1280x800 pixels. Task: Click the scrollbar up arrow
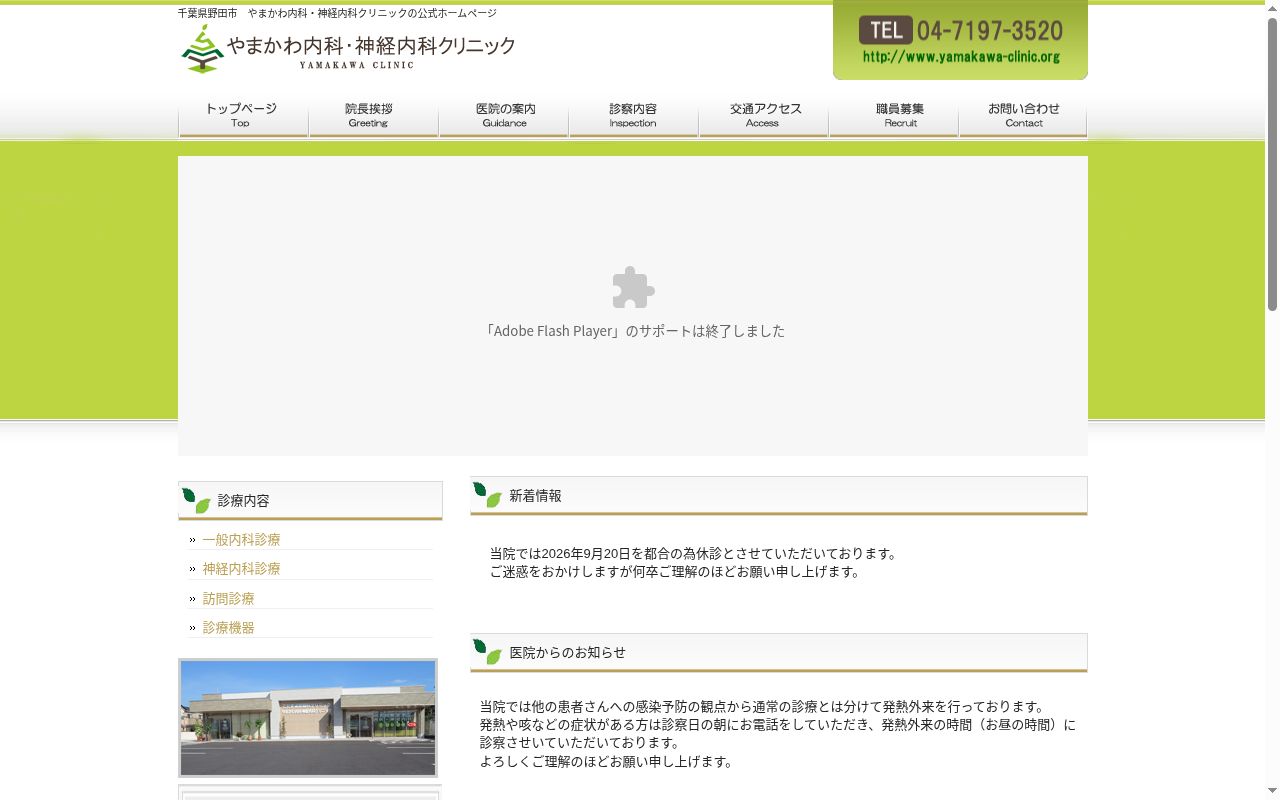point(1272,8)
